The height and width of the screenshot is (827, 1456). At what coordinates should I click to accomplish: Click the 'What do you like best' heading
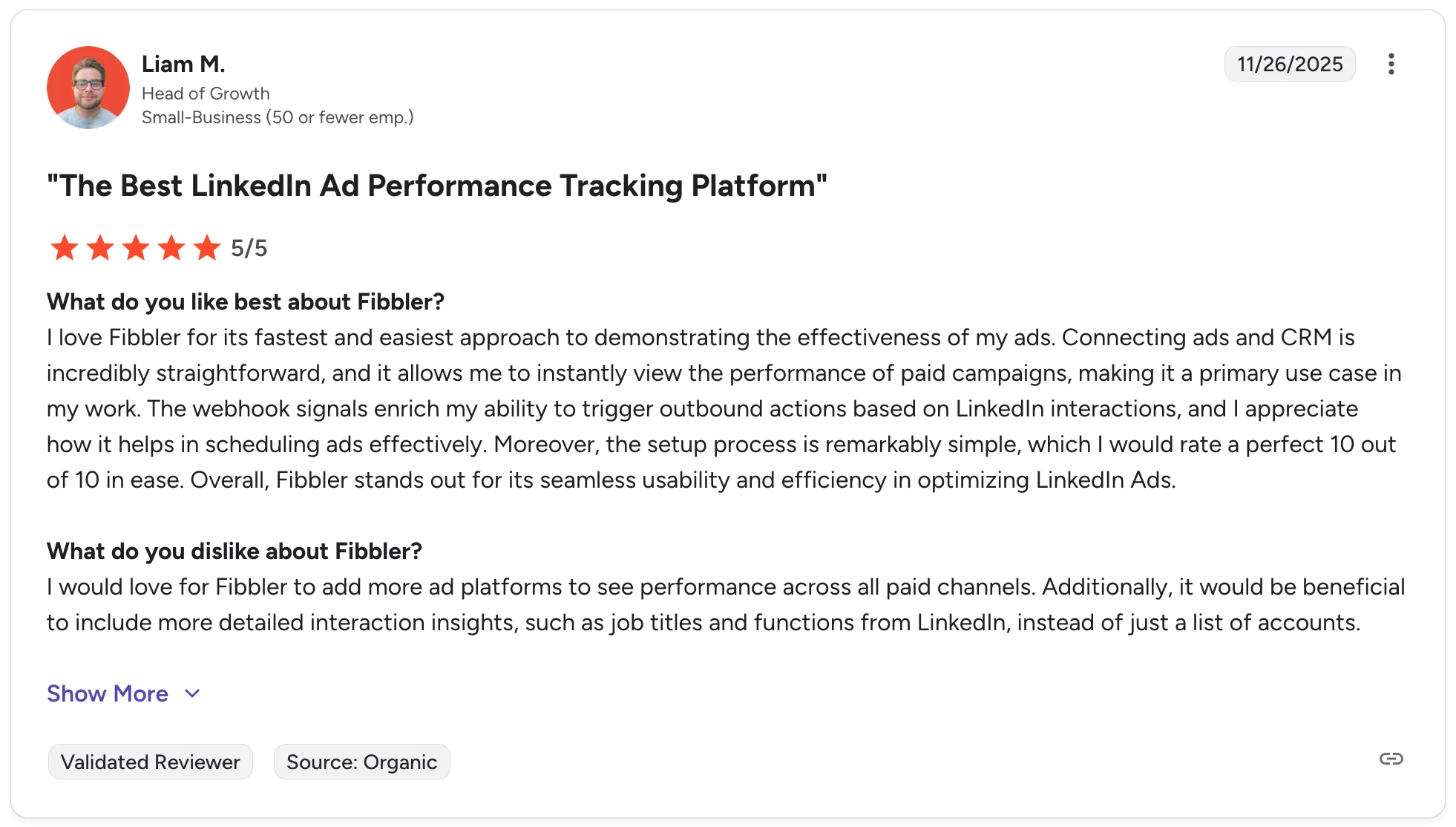pyautogui.click(x=245, y=301)
